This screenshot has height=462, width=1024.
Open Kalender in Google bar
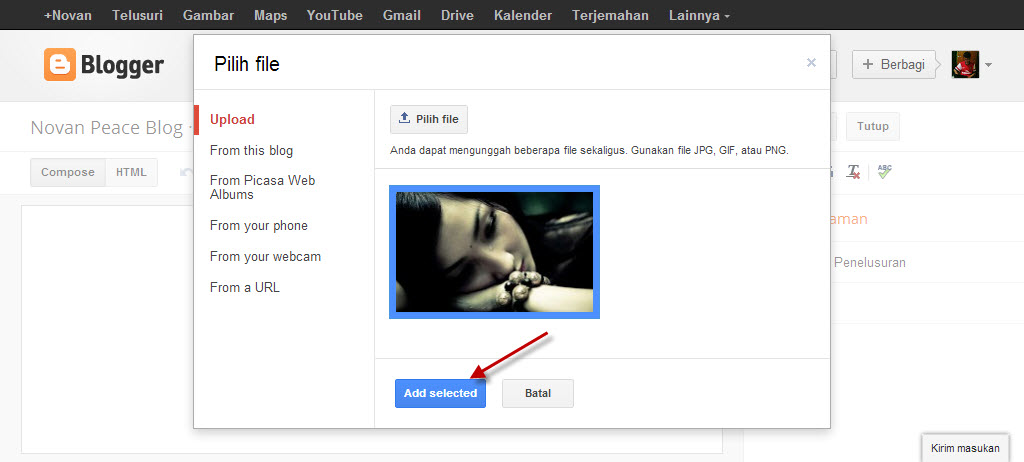(x=522, y=15)
